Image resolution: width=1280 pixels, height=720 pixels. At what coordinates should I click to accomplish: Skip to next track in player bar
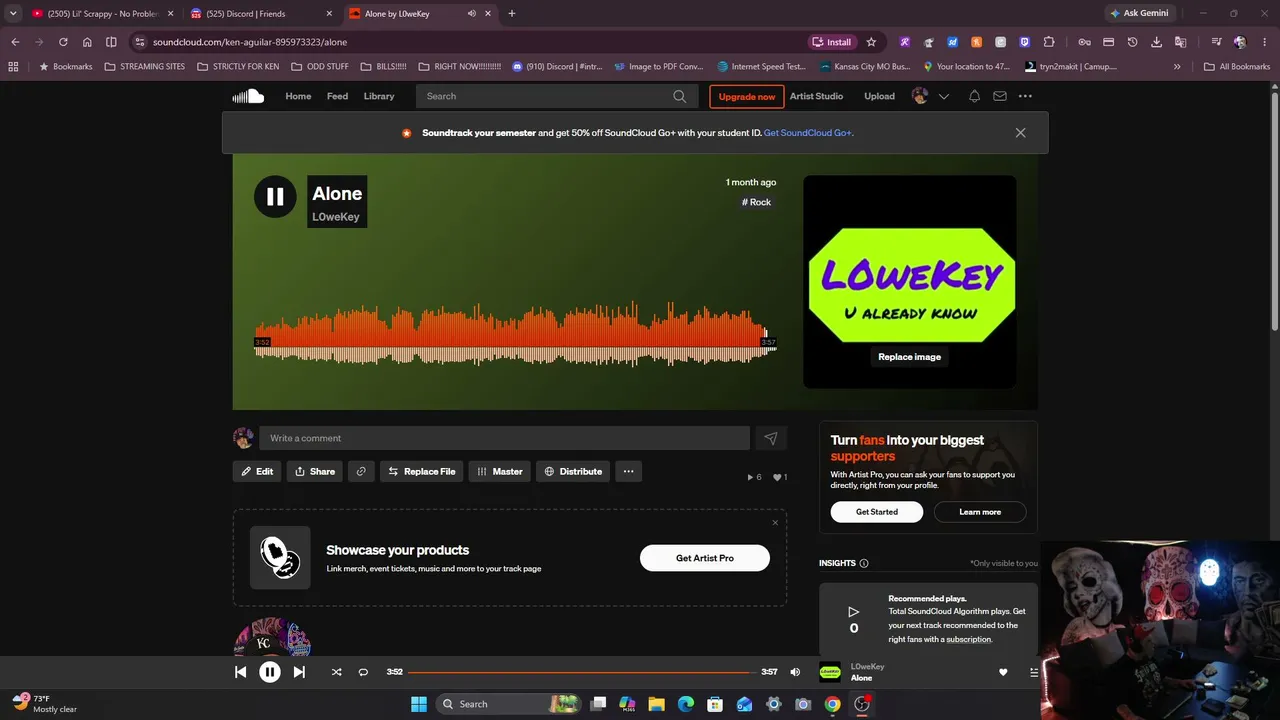click(x=299, y=672)
